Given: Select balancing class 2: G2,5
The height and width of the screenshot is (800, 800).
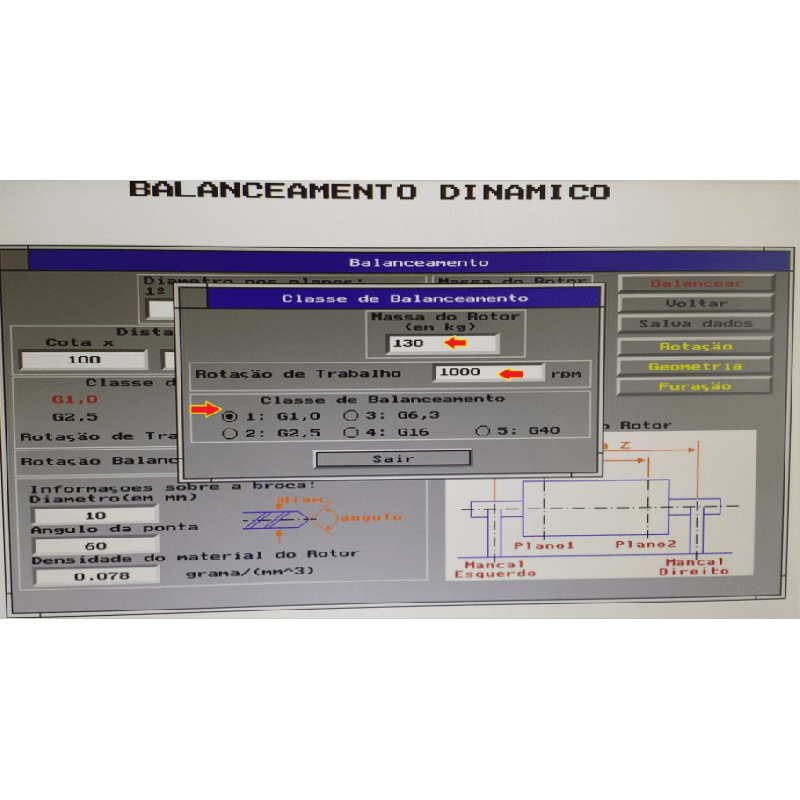Looking at the screenshot, I should pos(231,432).
